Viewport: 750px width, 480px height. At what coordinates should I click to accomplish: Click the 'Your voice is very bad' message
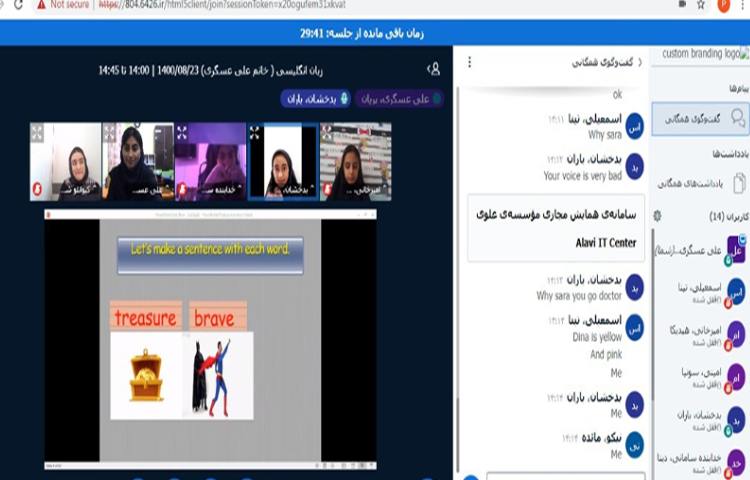click(582, 176)
